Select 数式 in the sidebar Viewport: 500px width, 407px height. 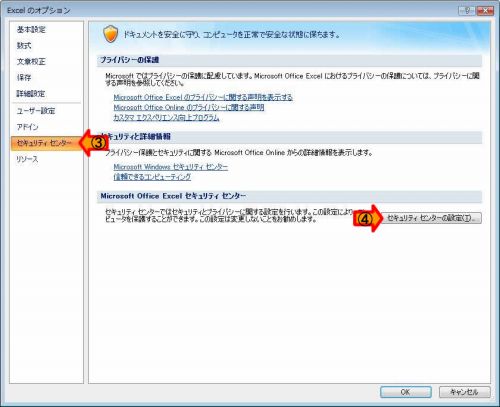(x=24, y=46)
